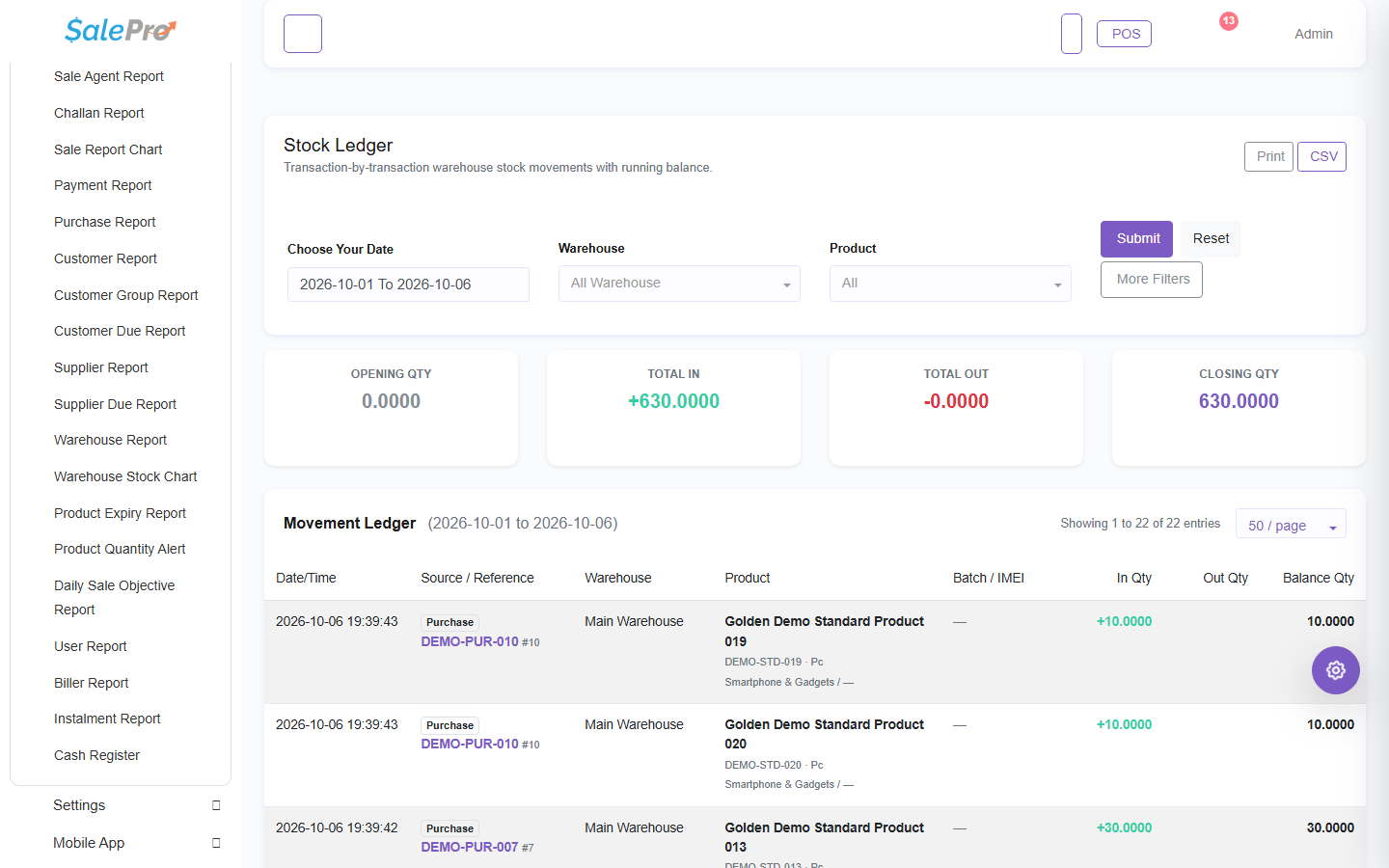Click the narrow outlined button beside POS
Image resolution: width=1389 pixels, height=868 pixels.
coord(1072,34)
